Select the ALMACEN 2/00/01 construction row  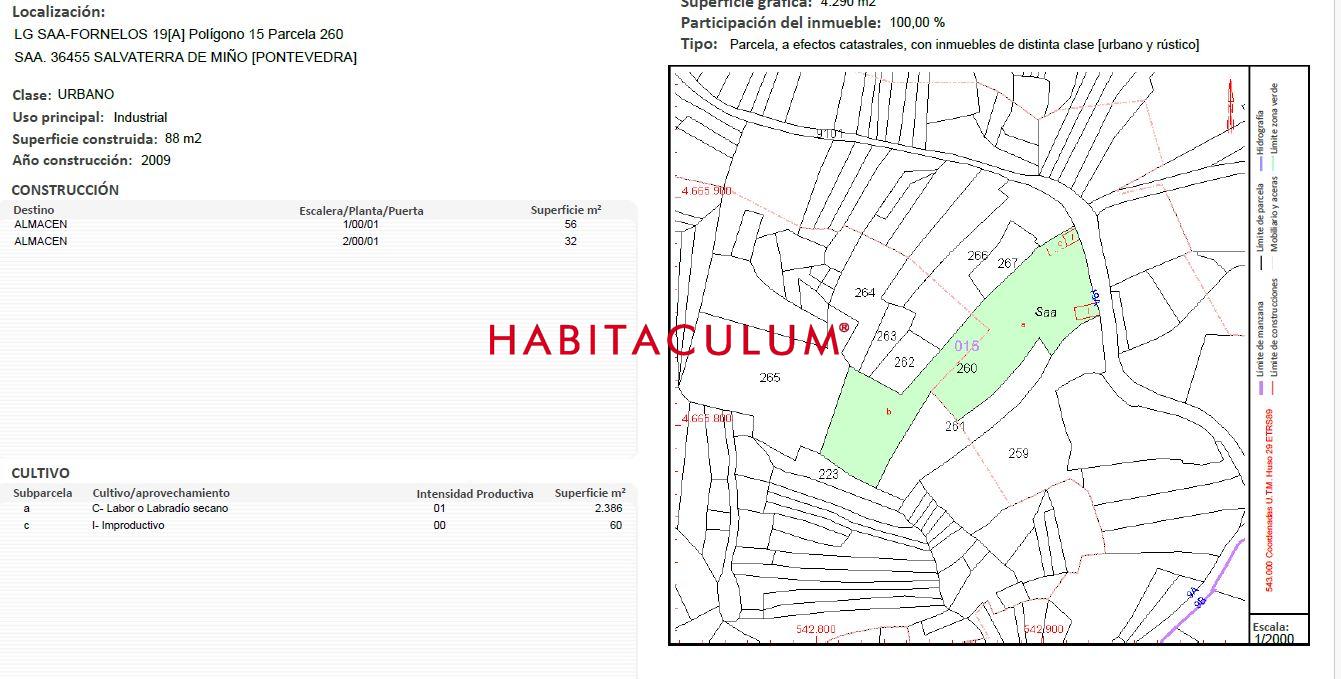click(320, 241)
